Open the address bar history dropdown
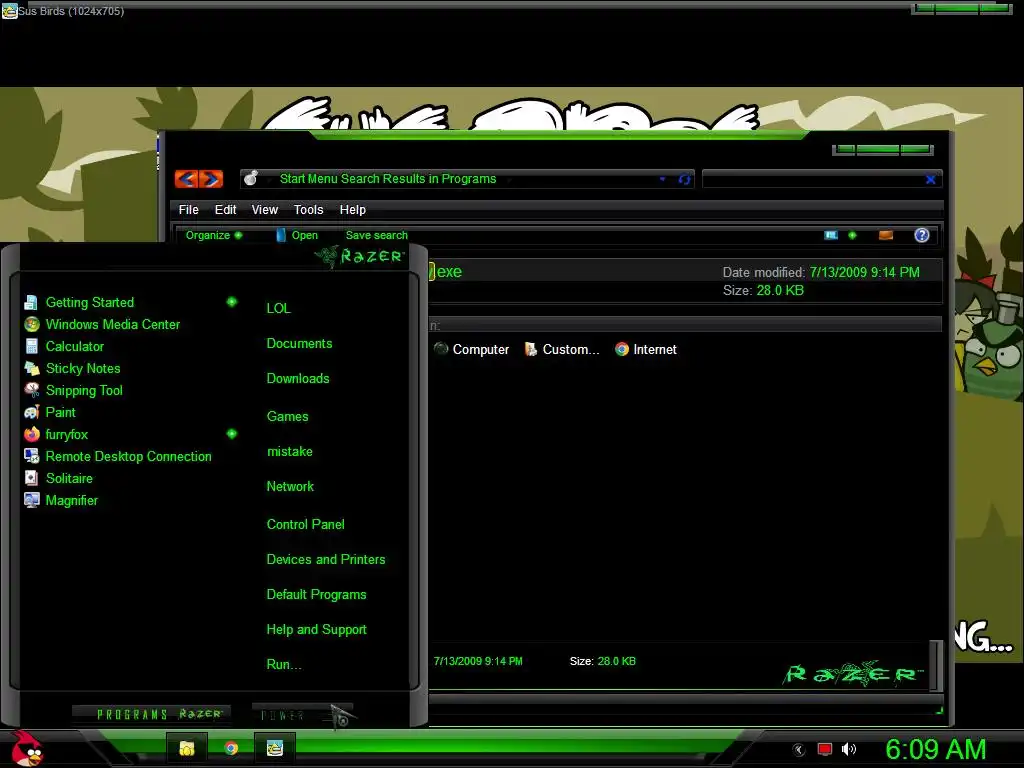1024x768 pixels. (662, 179)
